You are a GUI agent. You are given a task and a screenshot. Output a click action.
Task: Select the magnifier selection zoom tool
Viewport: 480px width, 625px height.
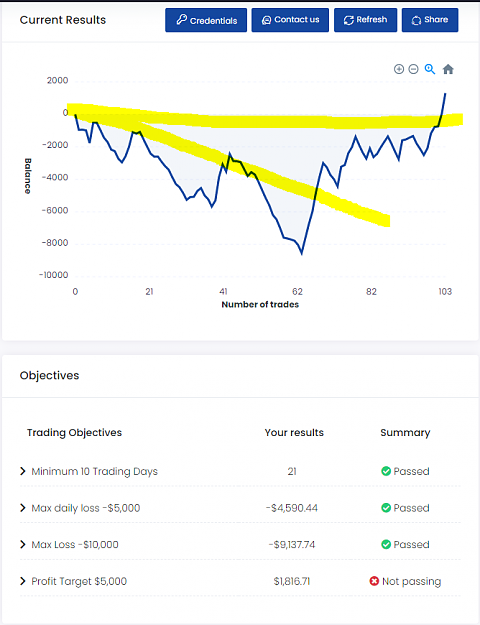tap(430, 69)
